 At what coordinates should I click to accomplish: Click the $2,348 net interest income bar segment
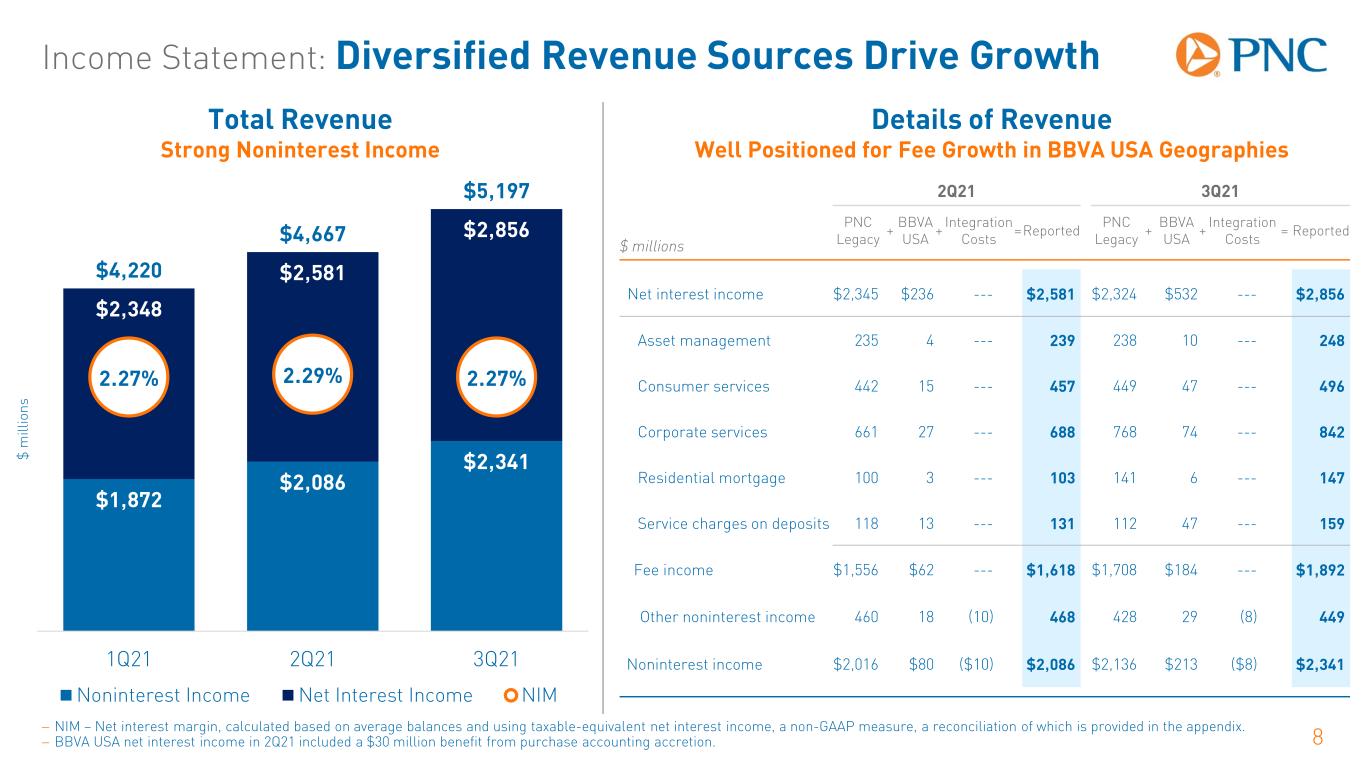pyautogui.click(x=128, y=384)
